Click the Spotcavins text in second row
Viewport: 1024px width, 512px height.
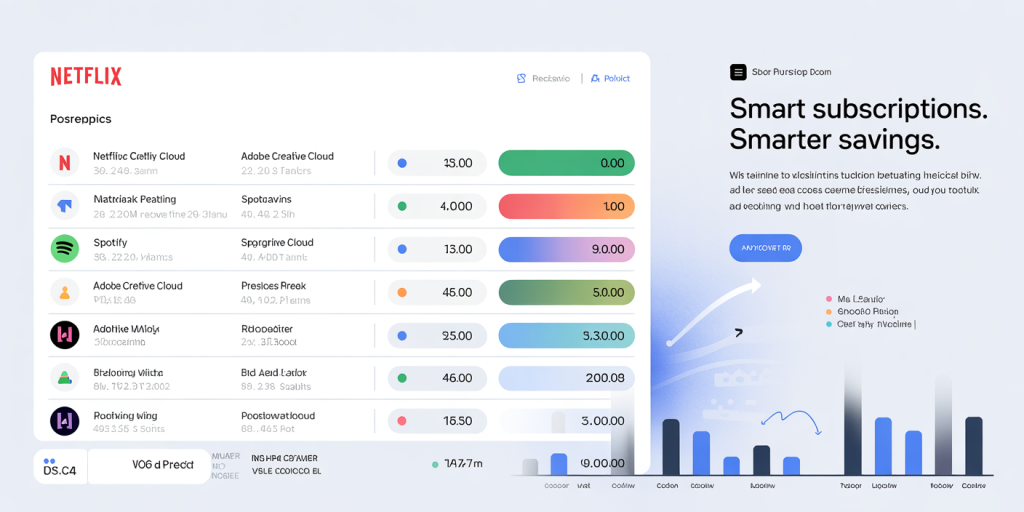[266, 199]
